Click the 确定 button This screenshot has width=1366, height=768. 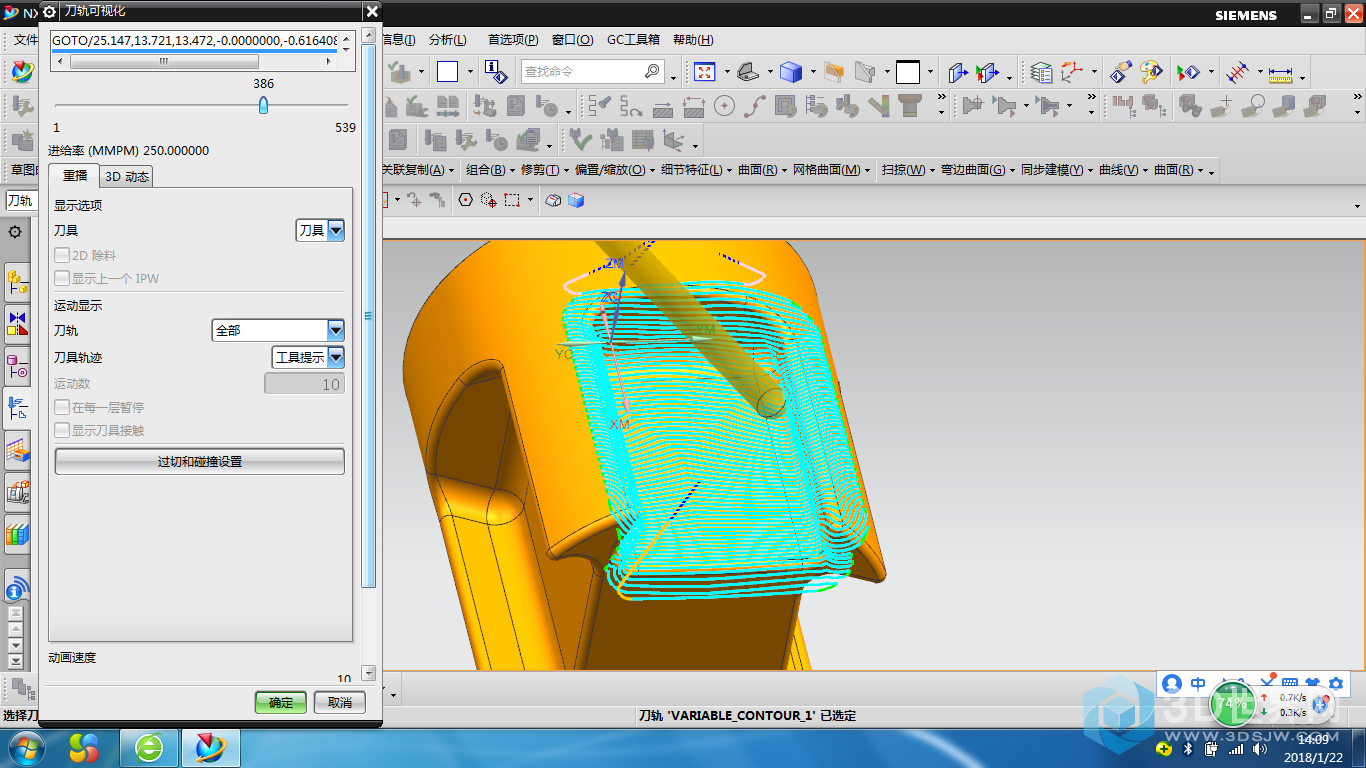coord(281,702)
